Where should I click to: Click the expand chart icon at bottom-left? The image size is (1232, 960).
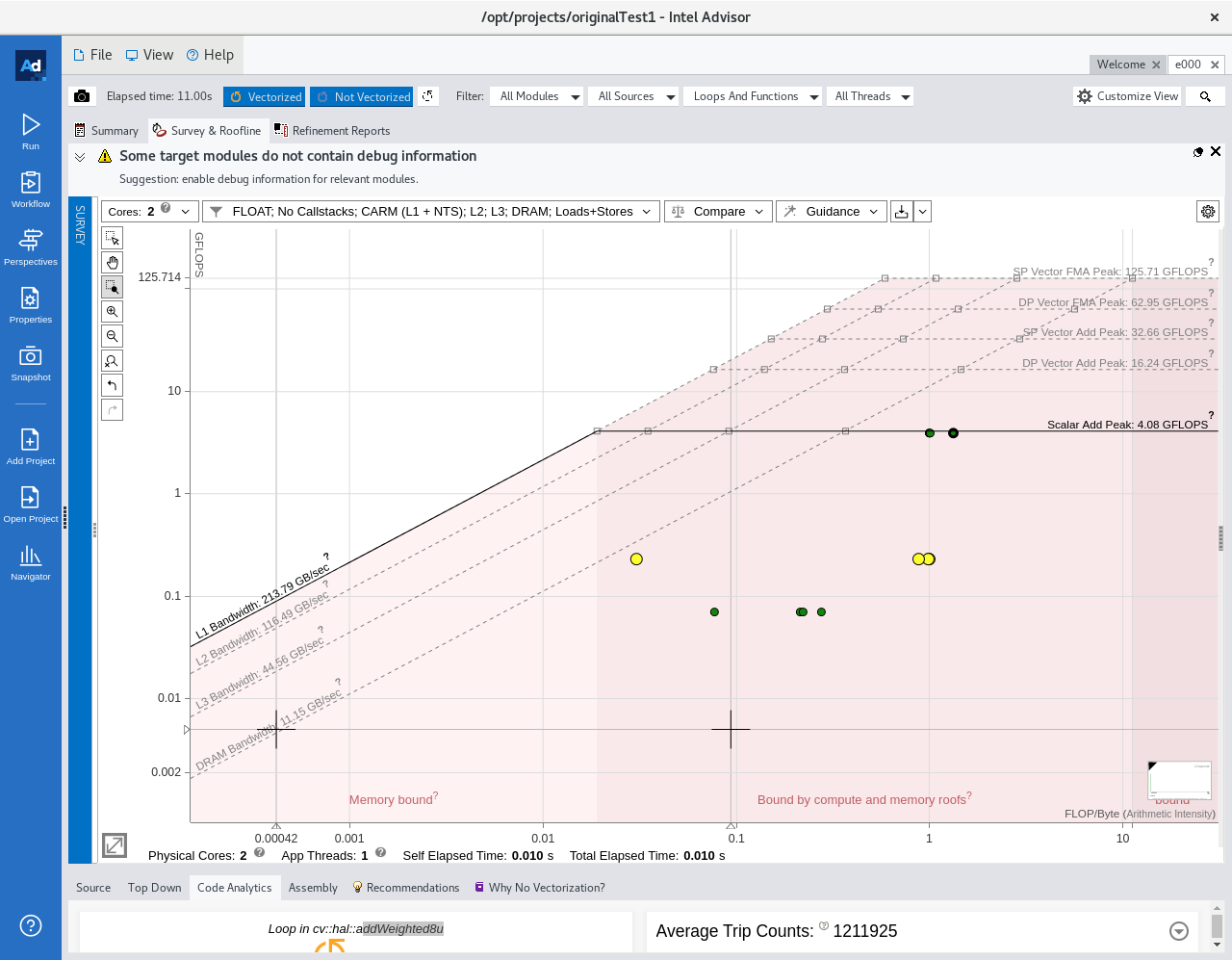pos(114,845)
